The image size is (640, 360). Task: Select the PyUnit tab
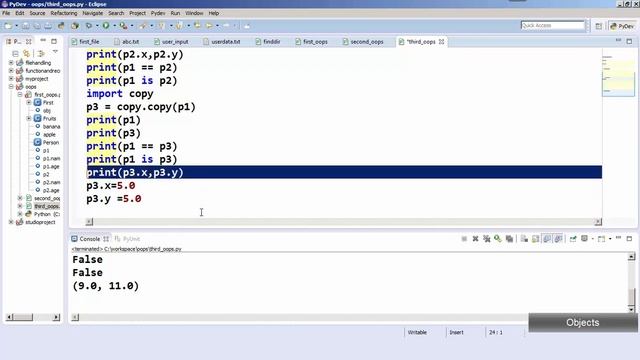point(127,239)
